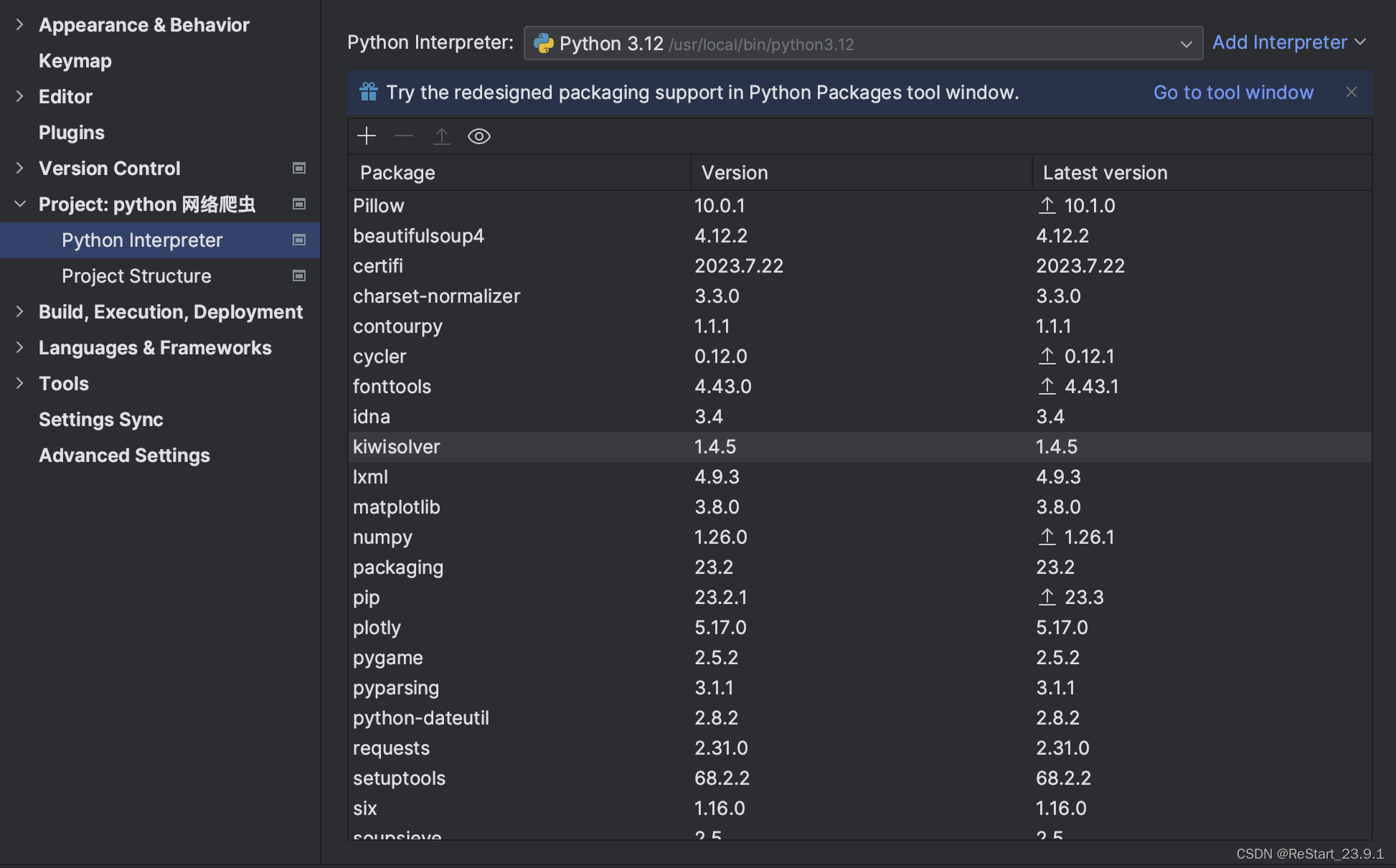
Task: Select the pip package row
Action: (x=860, y=597)
